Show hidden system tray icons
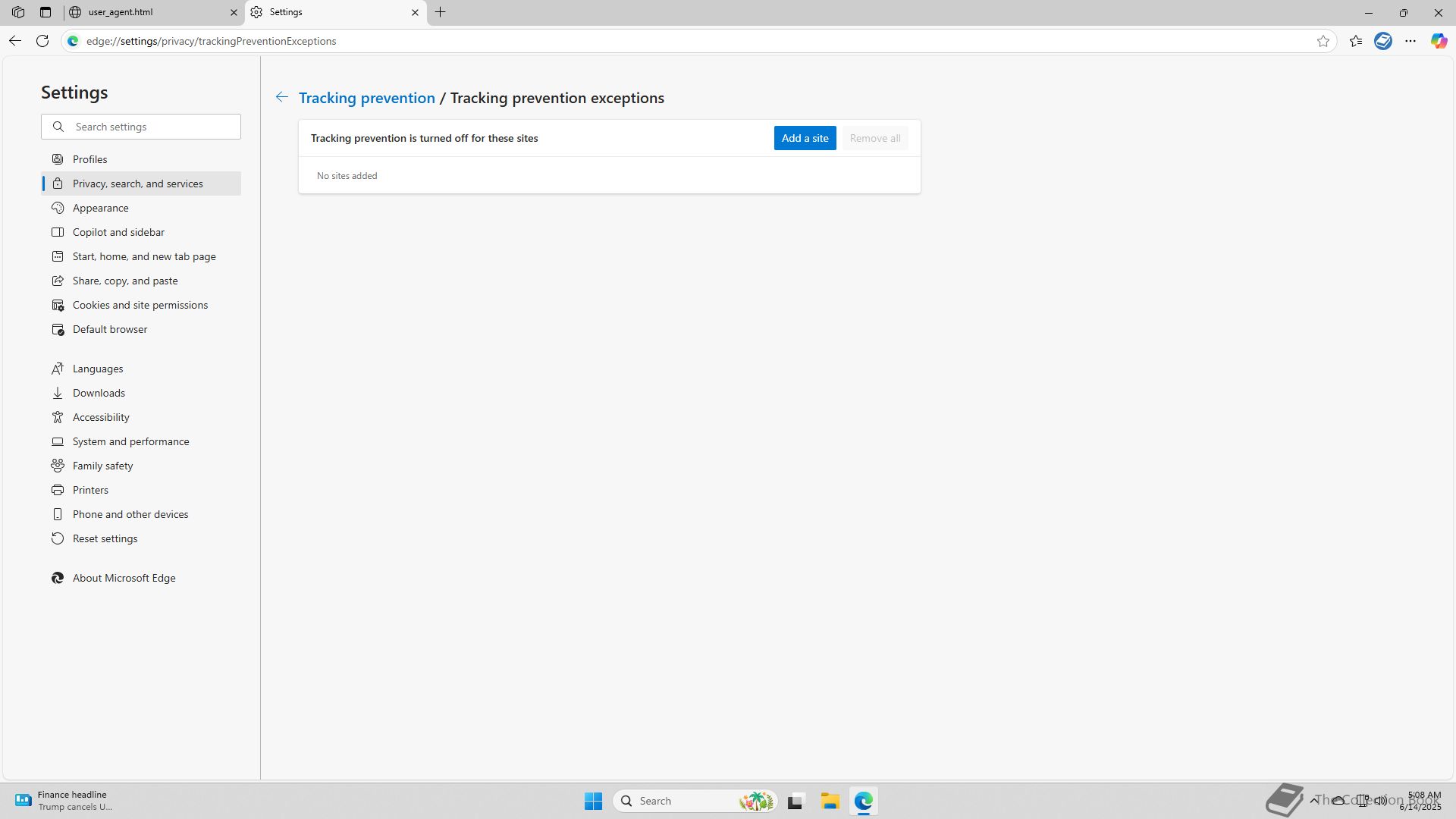 [x=1313, y=800]
